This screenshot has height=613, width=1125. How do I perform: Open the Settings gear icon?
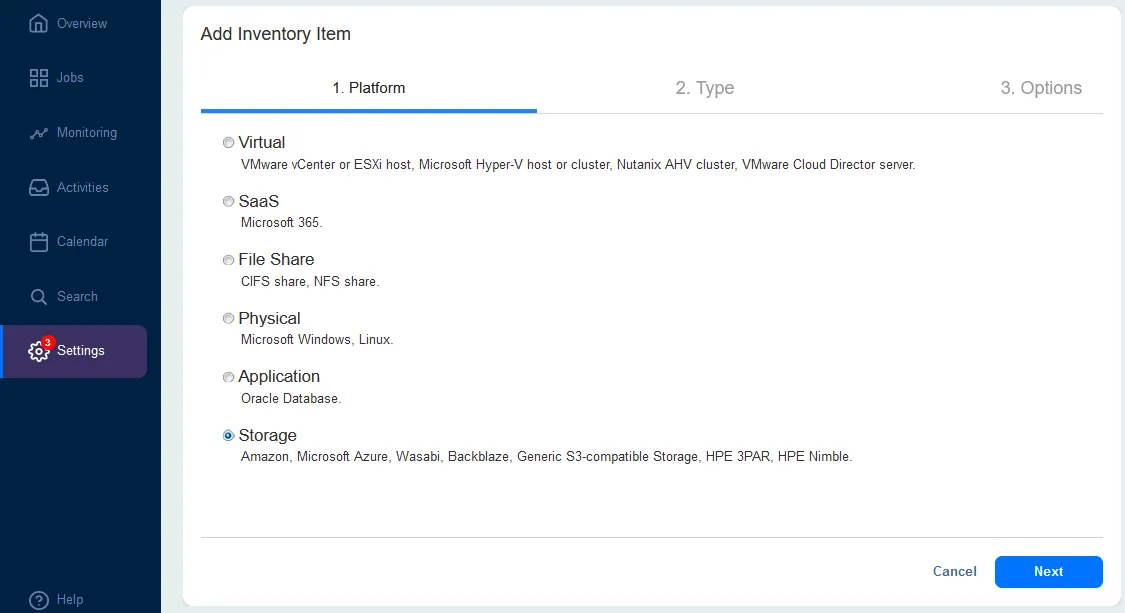coord(37,351)
